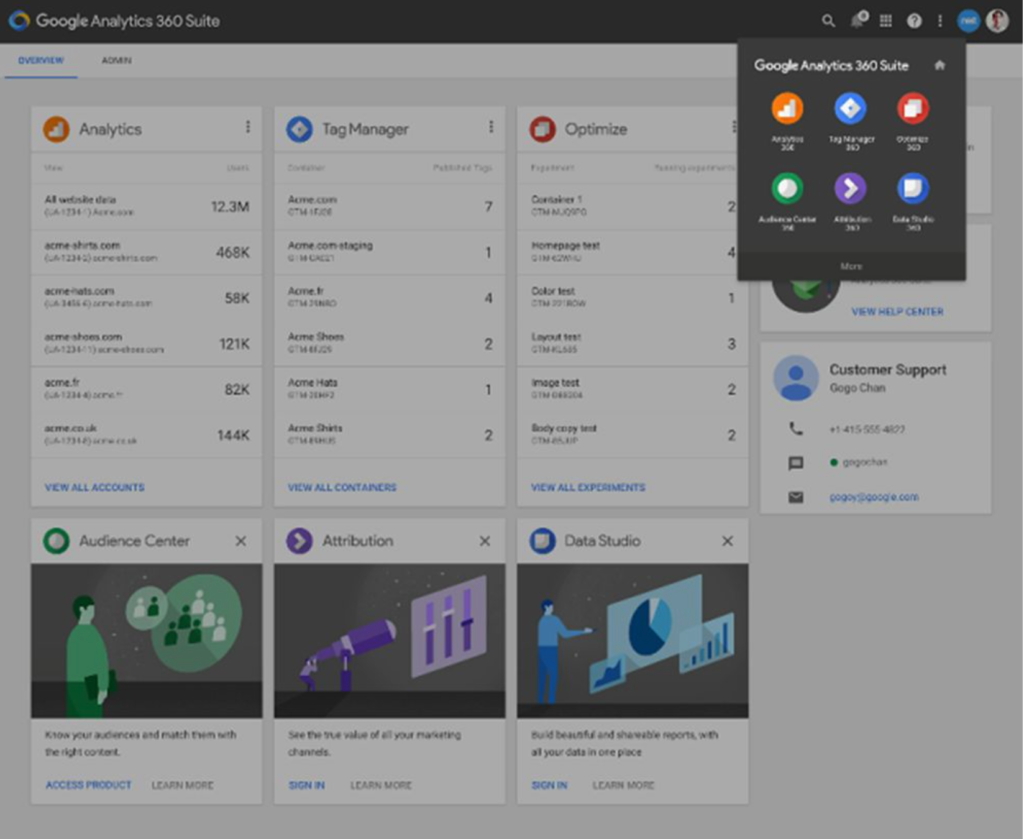Click the Google Analytics 360 Suite logo

114,21
